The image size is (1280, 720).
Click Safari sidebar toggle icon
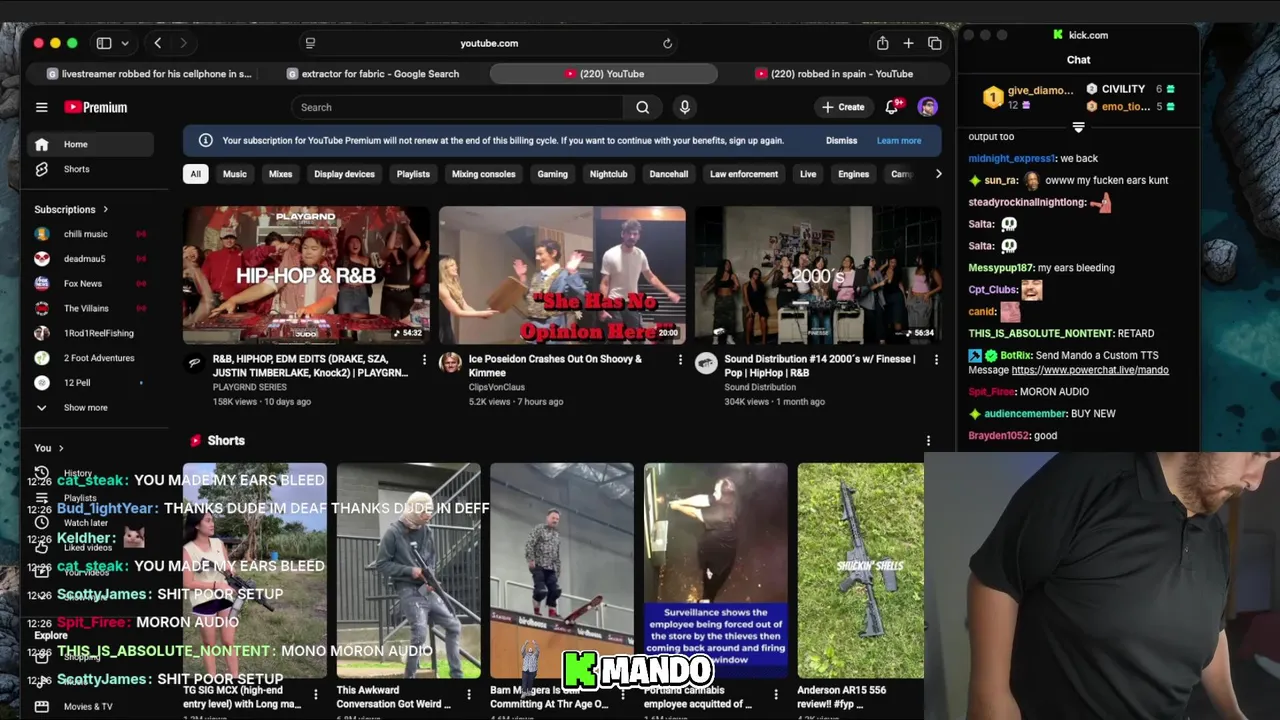104,43
